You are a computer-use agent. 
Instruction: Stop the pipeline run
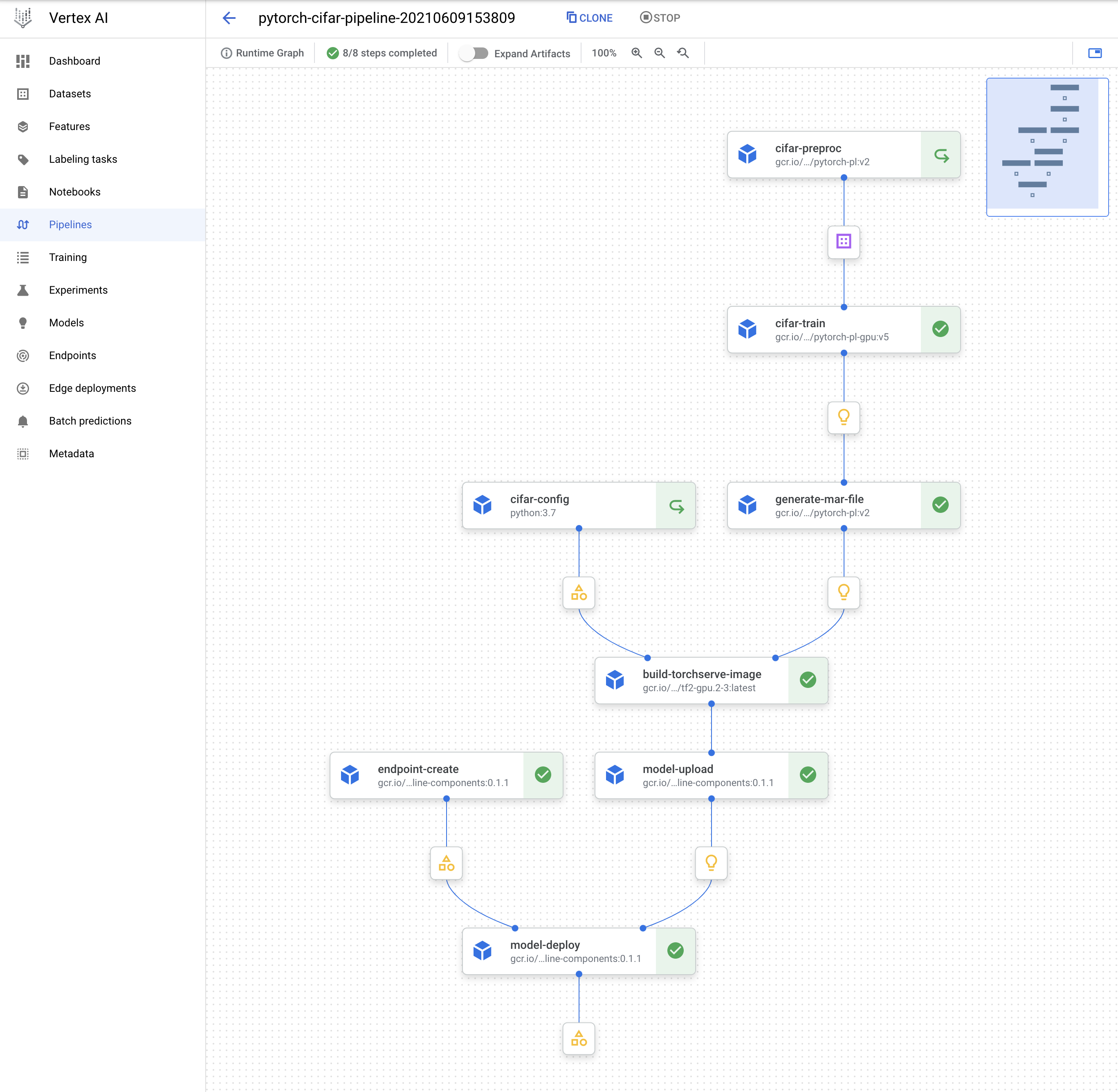click(660, 18)
